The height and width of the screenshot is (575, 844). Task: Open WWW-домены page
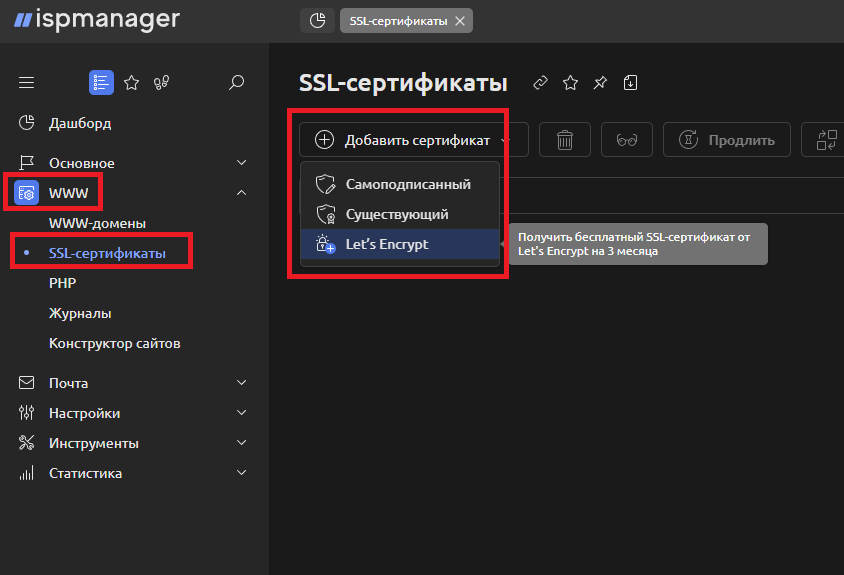coord(97,223)
